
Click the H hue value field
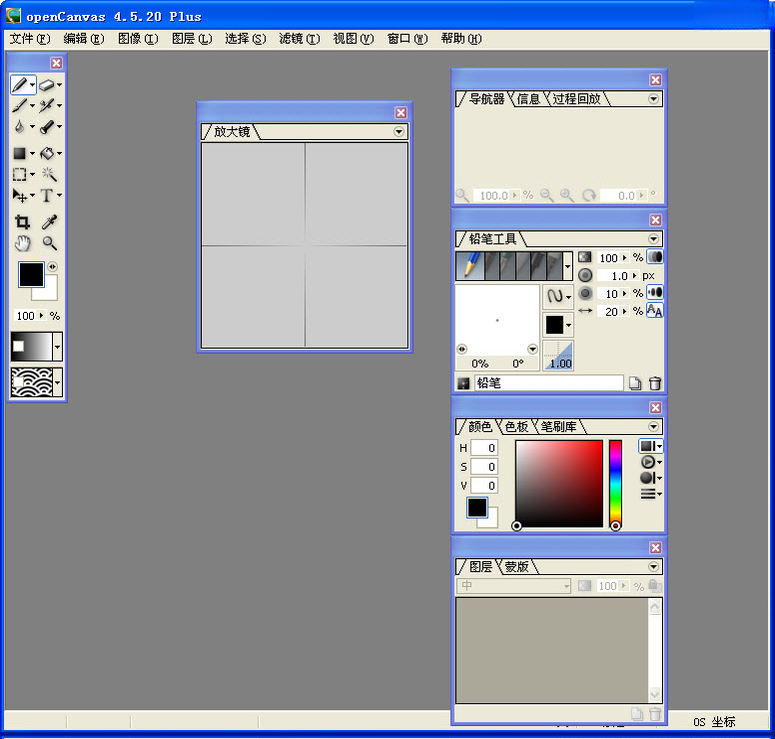tap(484, 448)
